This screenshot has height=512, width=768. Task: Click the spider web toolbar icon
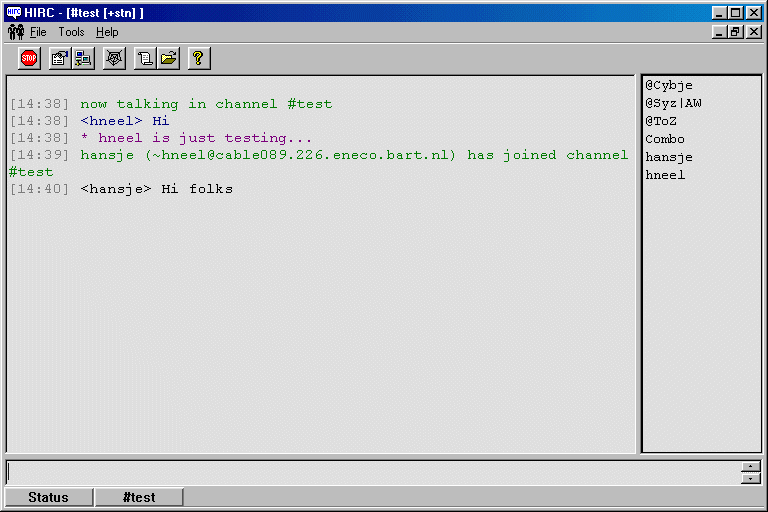pos(114,58)
